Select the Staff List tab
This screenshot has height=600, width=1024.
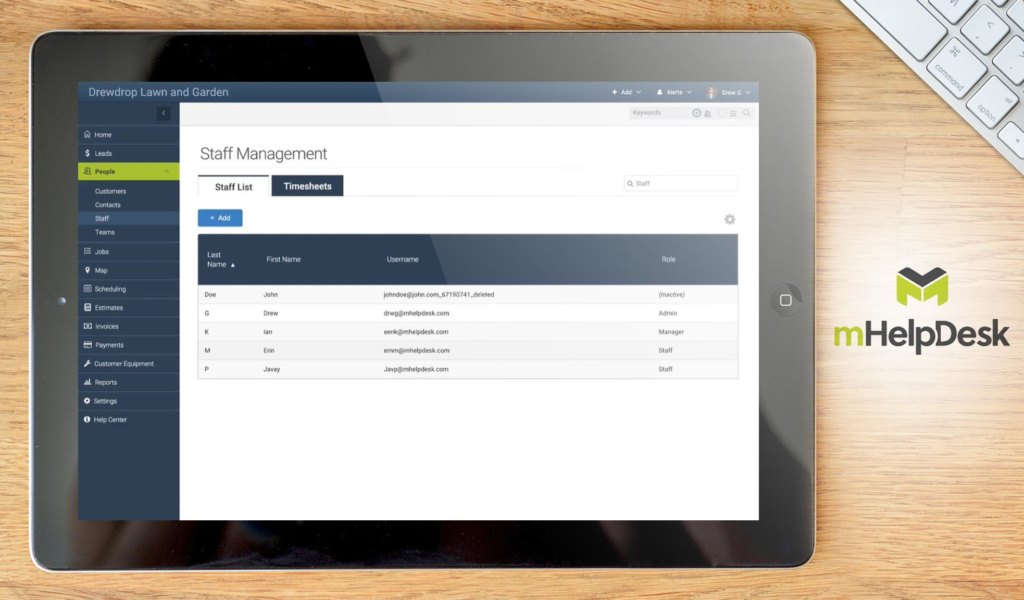click(233, 187)
